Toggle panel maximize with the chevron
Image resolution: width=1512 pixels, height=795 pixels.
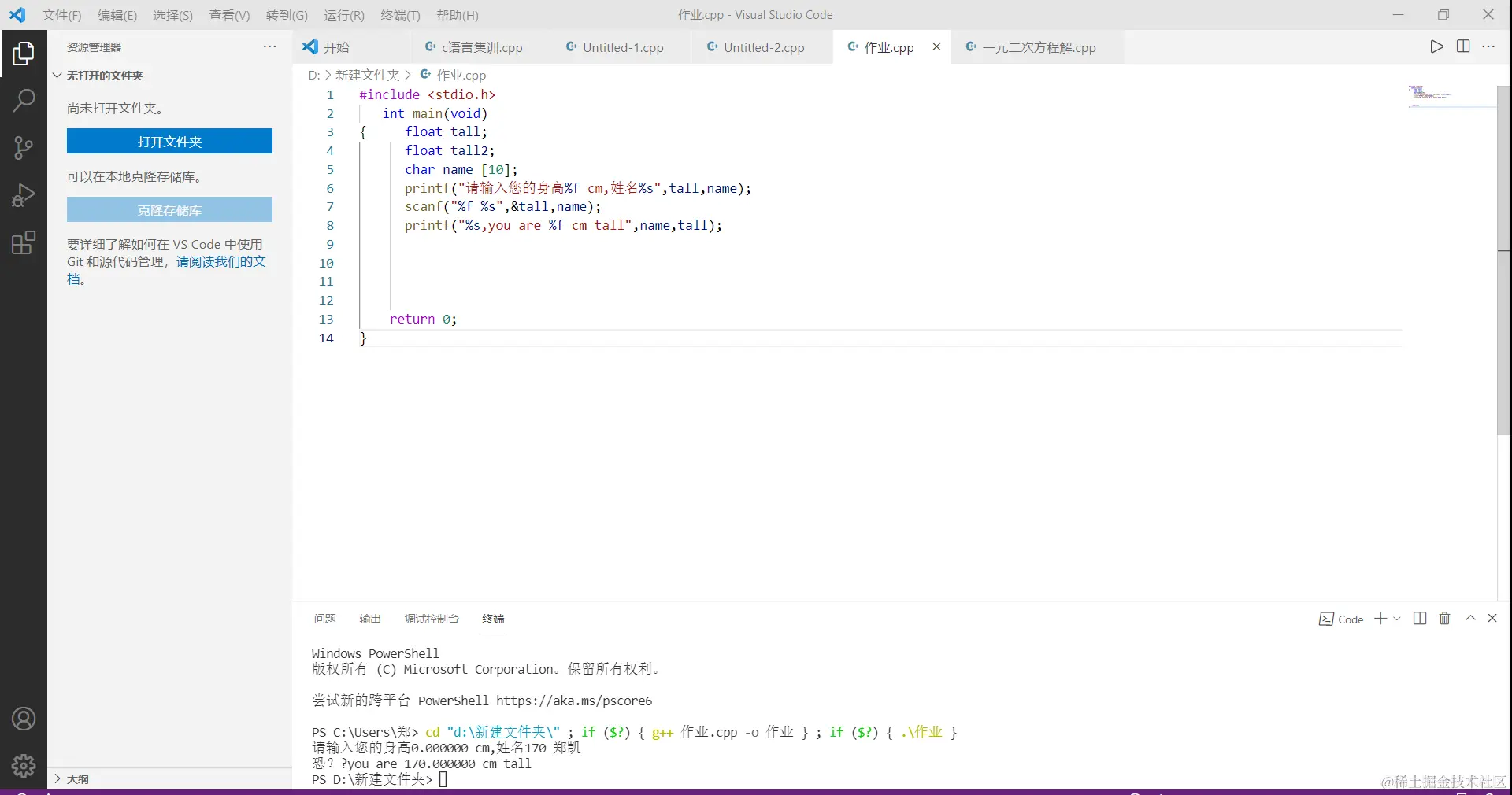1469,619
